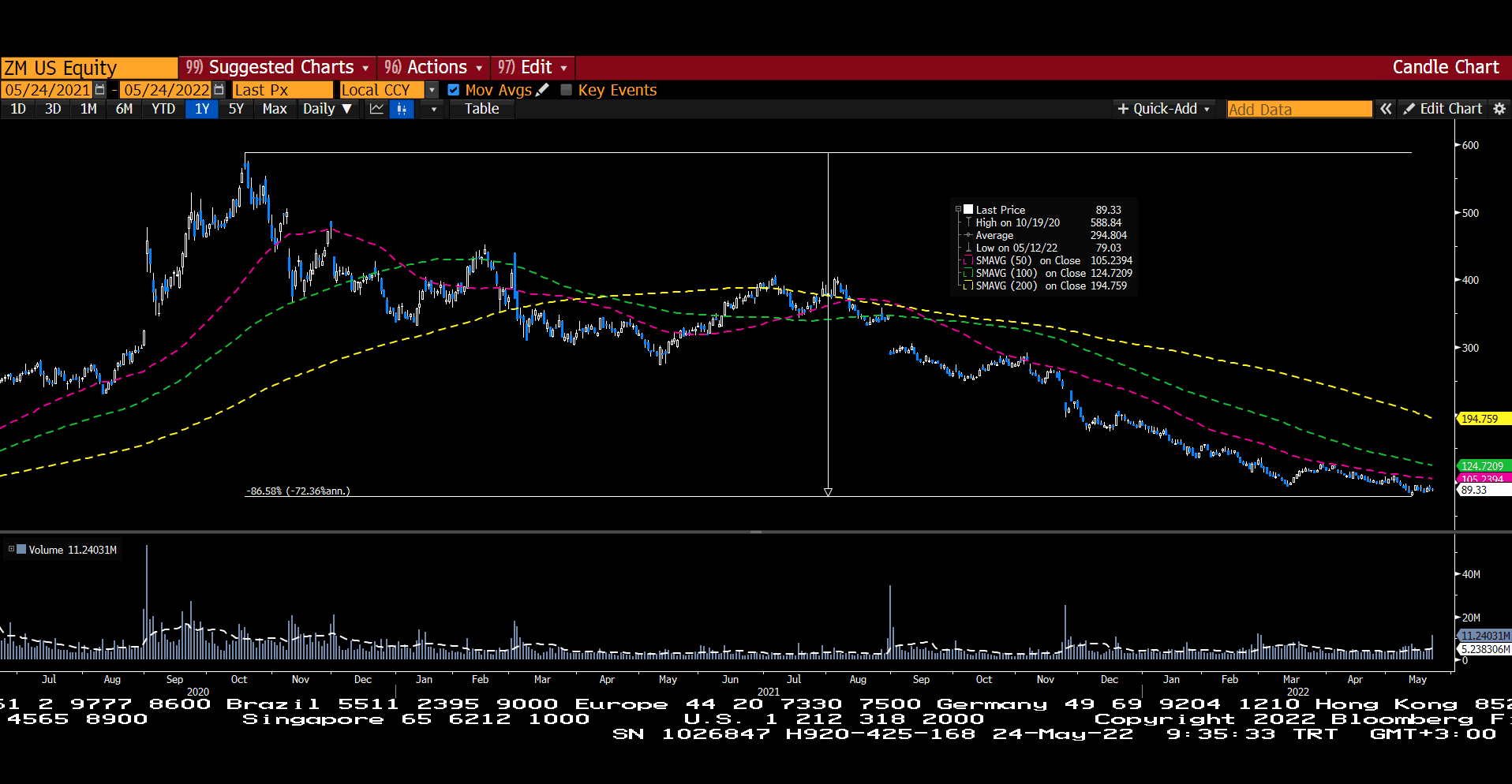Expand the Local CCY currency dropdown arrow

[432, 90]
